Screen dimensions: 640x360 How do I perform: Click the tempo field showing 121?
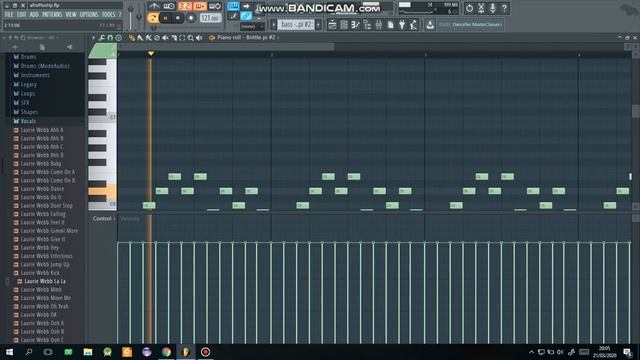coord(210,18)
